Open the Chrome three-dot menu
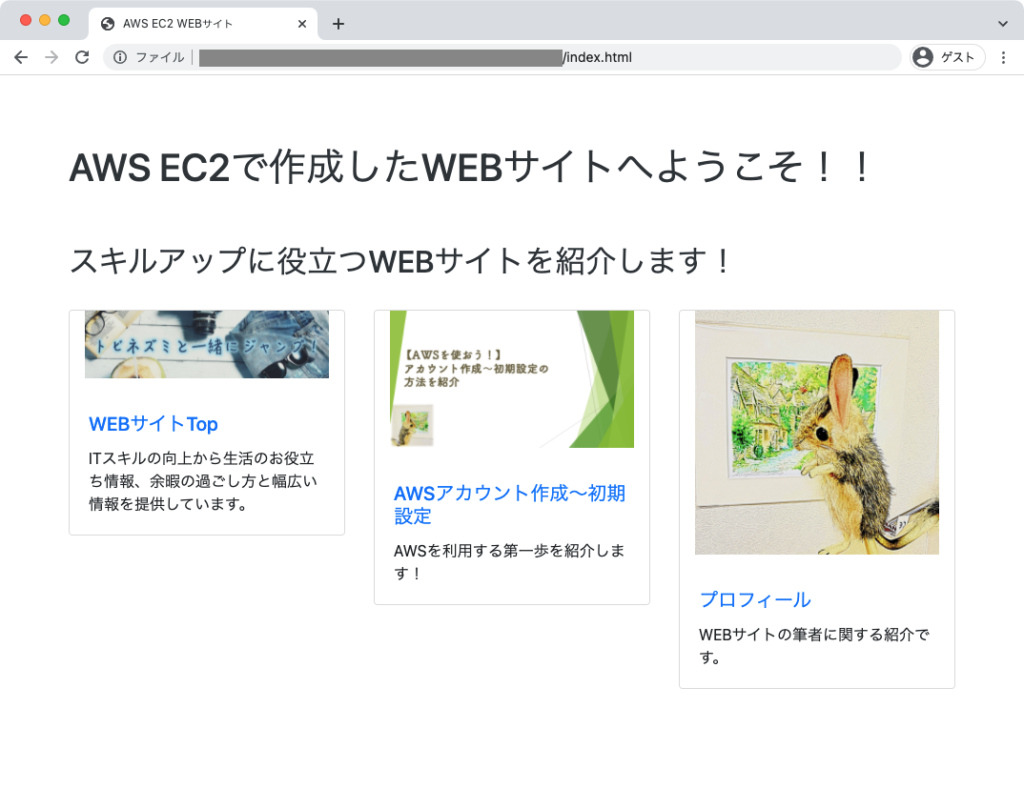The height and width of the screenshot is (789, 1024). coord(1003,57)
